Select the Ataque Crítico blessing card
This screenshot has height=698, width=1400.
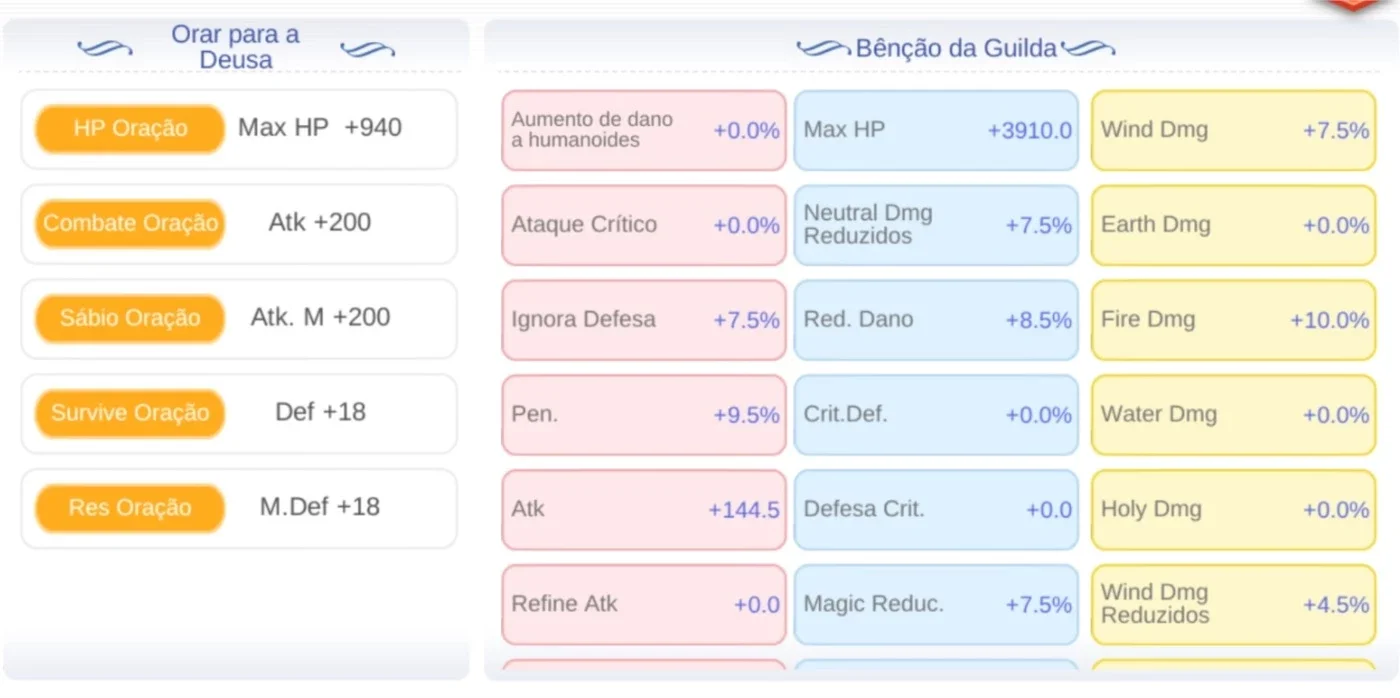click(x=644, y=225)
